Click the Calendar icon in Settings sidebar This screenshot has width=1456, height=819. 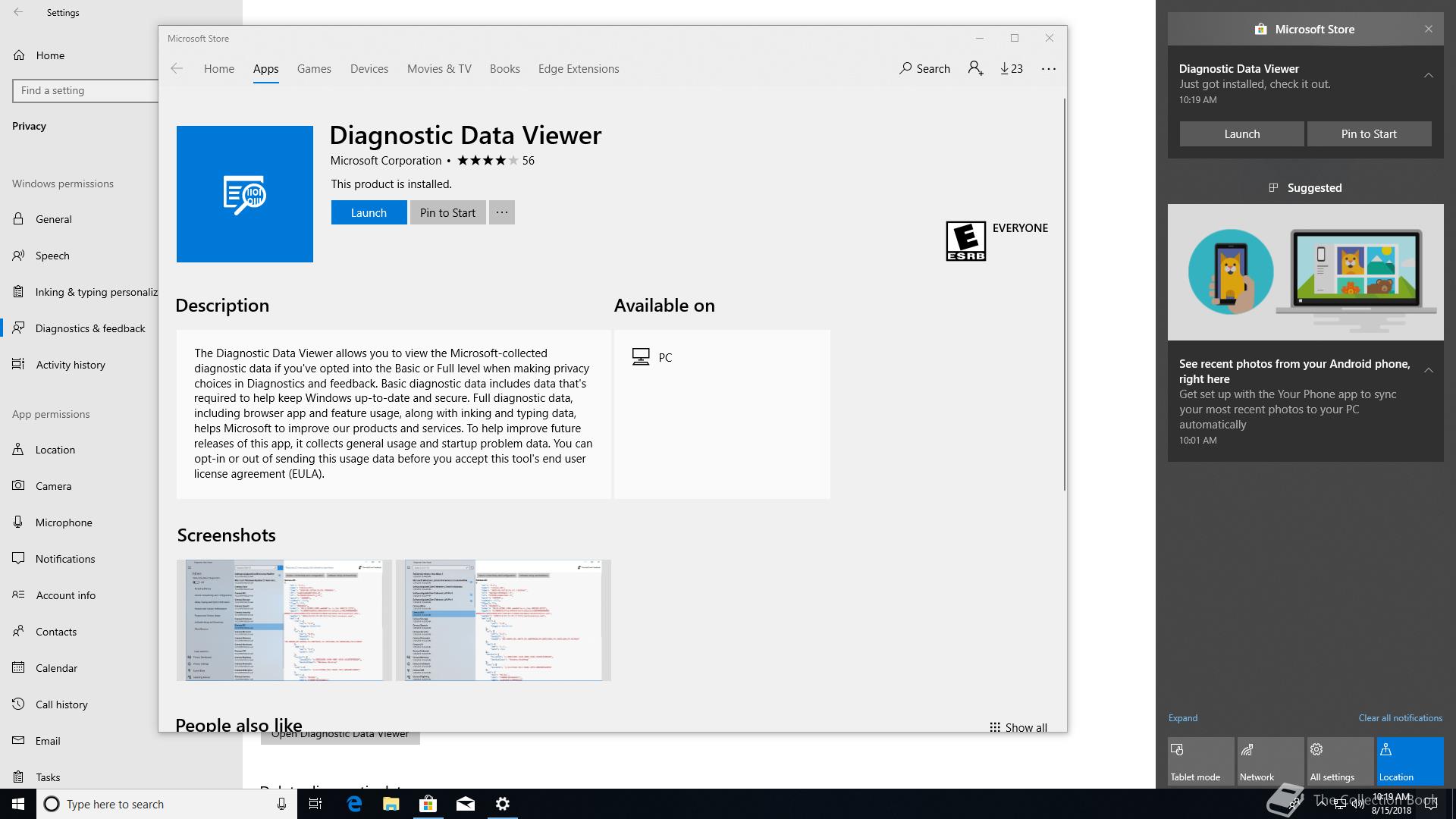(x=18, y=667)
